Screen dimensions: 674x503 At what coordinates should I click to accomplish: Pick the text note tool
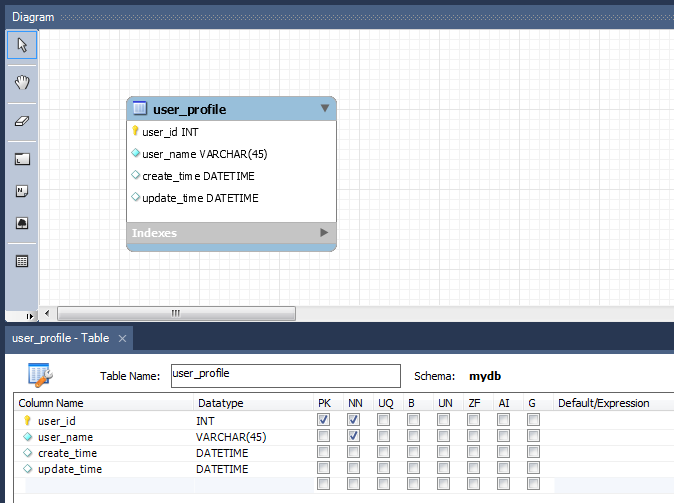tap(22, 190)
